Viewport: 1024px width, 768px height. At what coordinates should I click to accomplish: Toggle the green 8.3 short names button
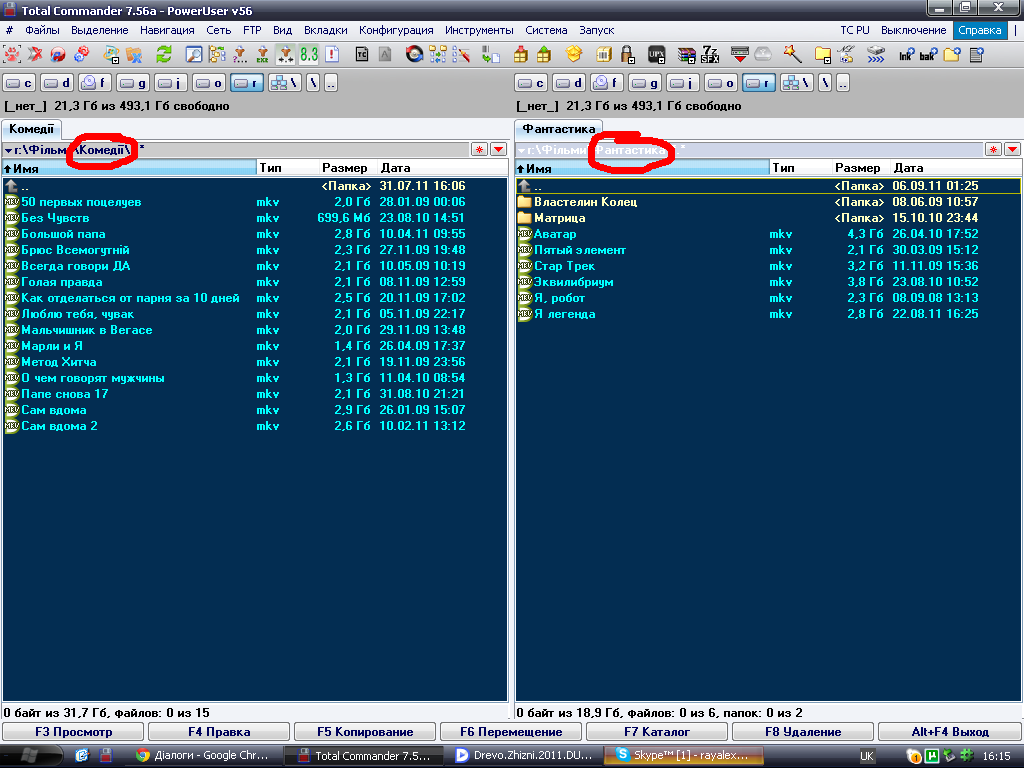[308, 54]
